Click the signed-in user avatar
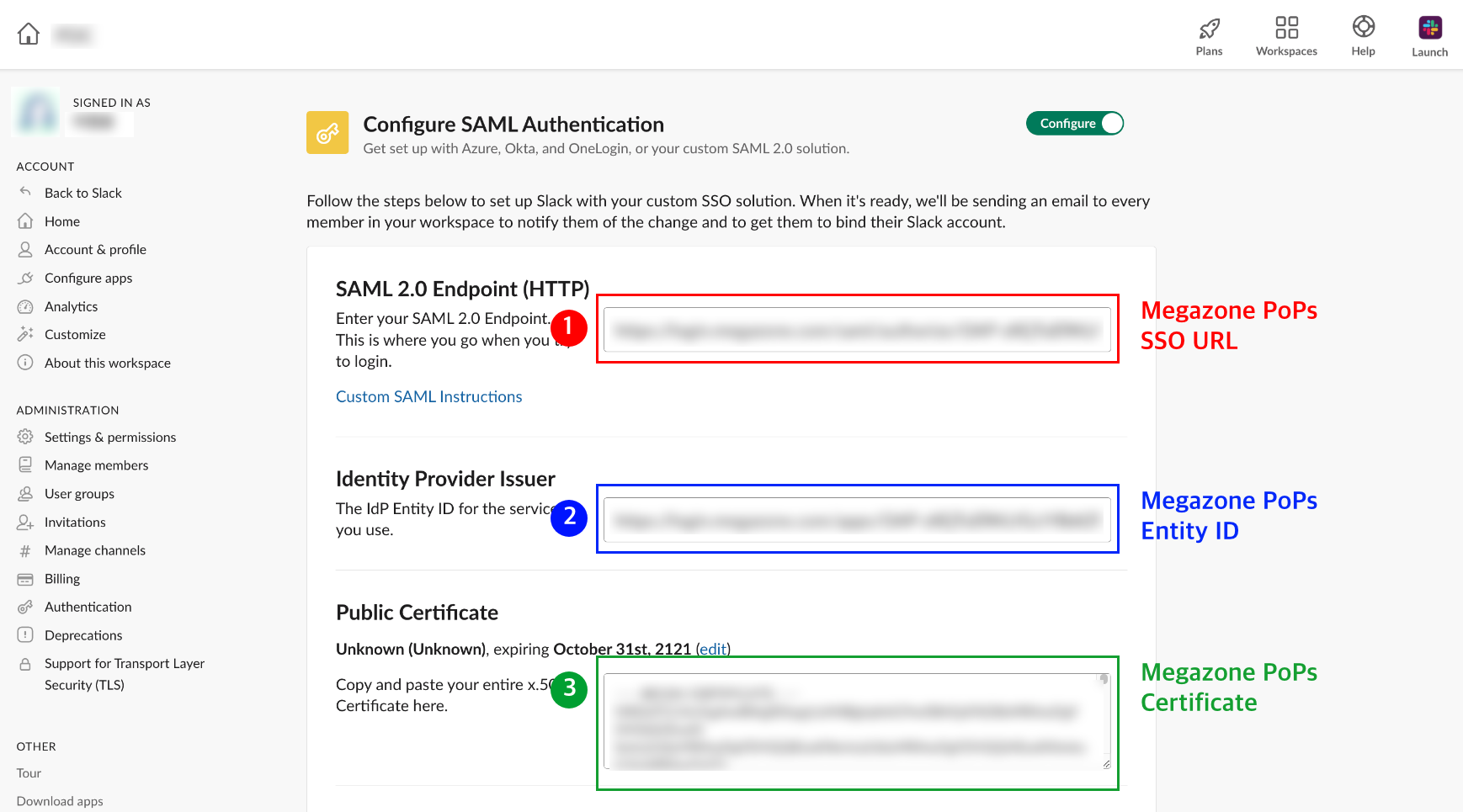The height and width of the screenshot is (812, 1463). click(38, 111)
